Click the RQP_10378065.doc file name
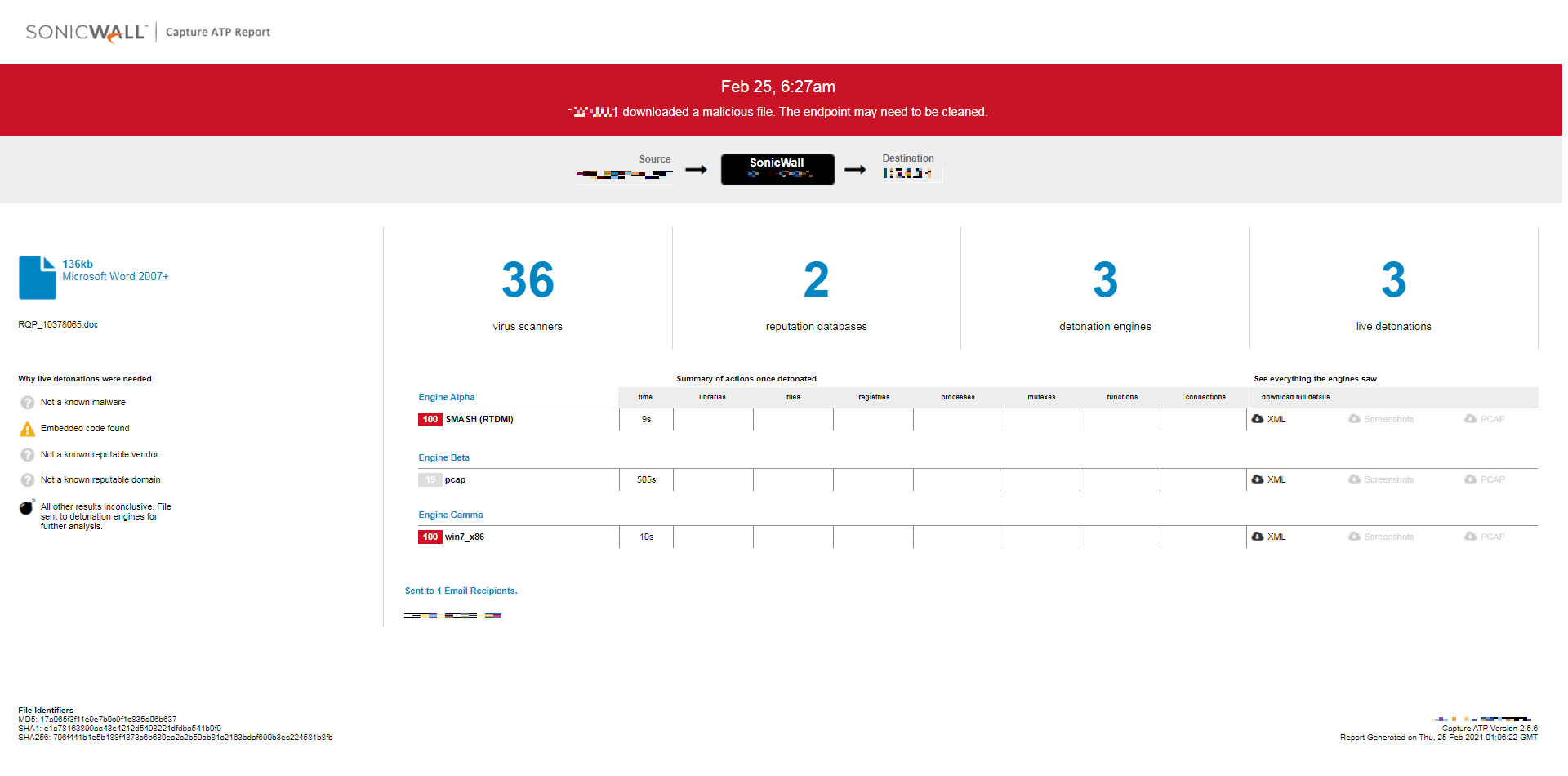Image resolution: width=1568 pixels, height=776 pixels. [x=58, y=325]
